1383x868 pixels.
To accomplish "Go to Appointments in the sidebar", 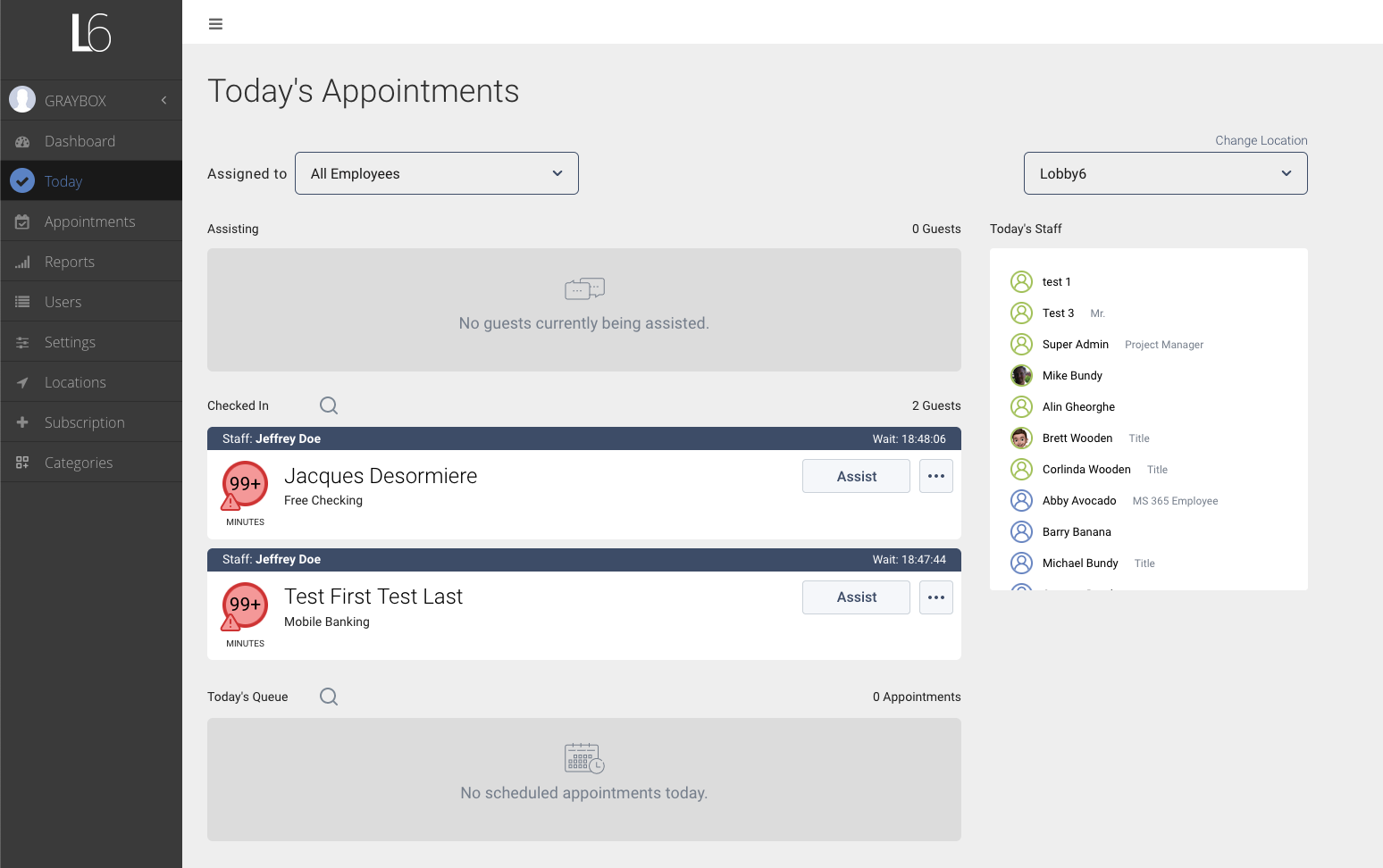I will point(91,221).
